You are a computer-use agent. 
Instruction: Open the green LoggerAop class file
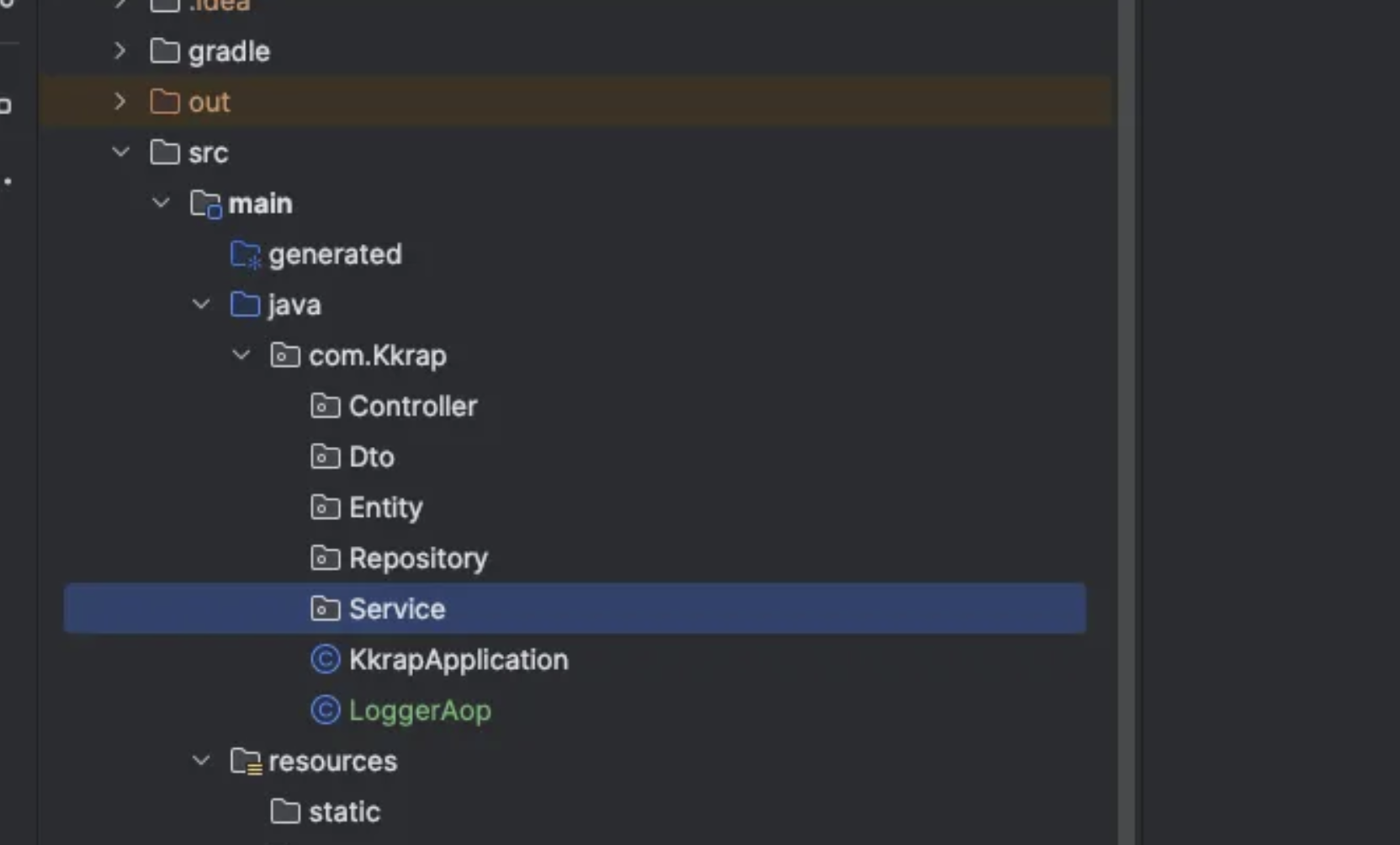[x=420, y=710]
